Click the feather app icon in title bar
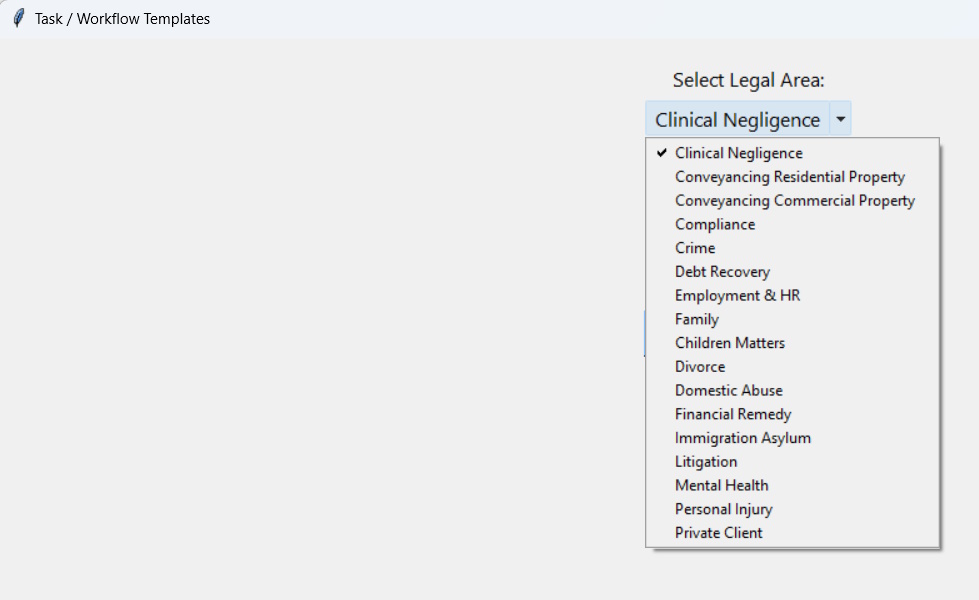Screen dimensions: 979x600 18,18
